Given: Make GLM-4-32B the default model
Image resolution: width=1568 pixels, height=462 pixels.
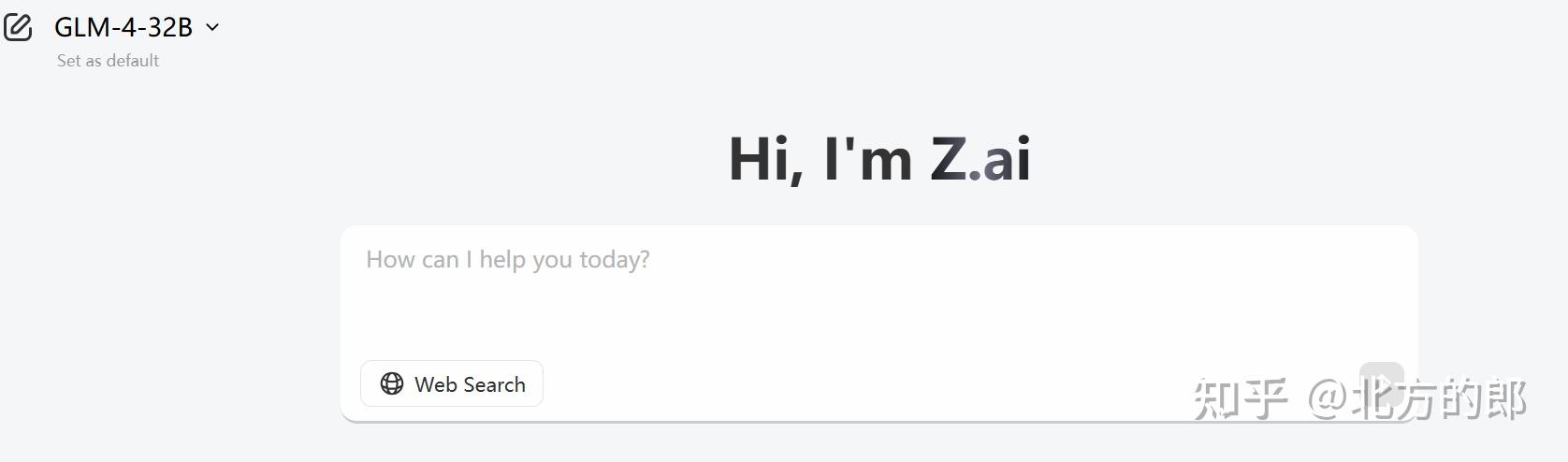Looking at the screenshot, I should (108, 61).
